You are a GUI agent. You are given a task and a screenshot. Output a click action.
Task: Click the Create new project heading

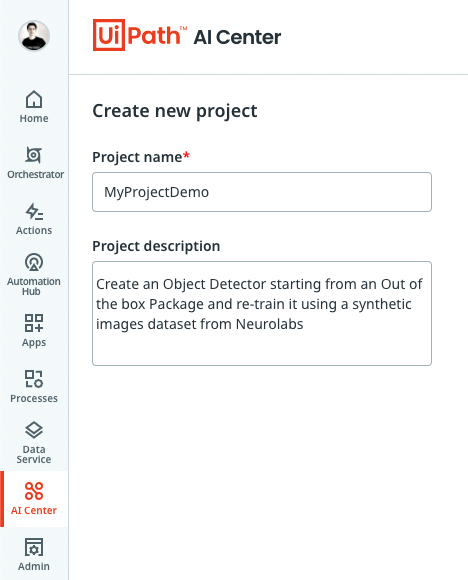pyautogui.click(x=175, y=111)
